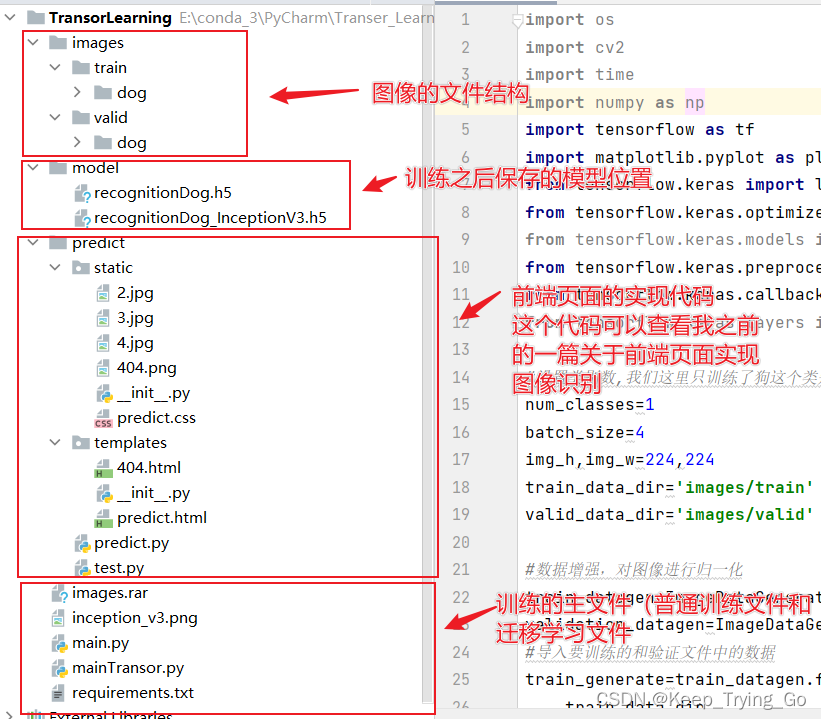Click the HTML icon of predict.html
This screenshot has width=821, height=719.
click(x=103, y=518)
